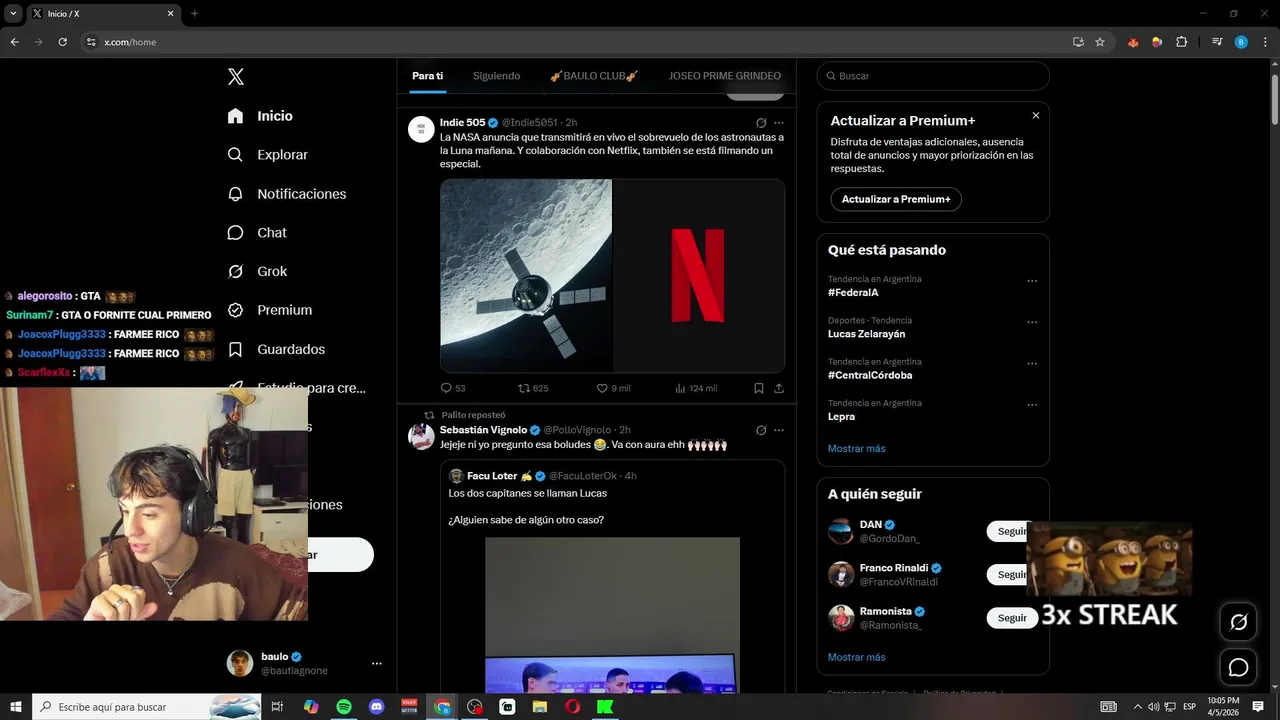Click Mostrar más under A quién seguir
This screenshot has height=720, width=1280.
(857, 658)
